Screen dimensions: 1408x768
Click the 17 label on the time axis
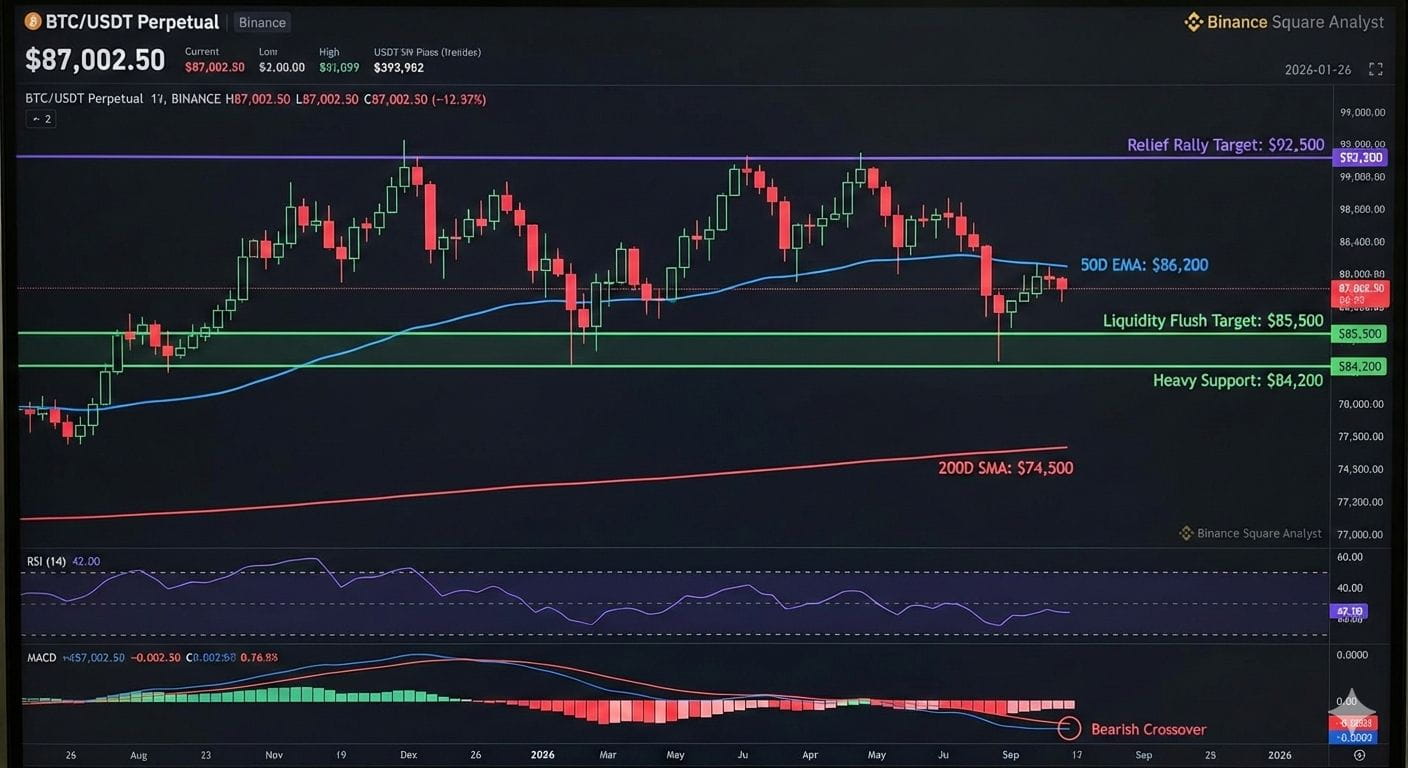pos(1077,755)
